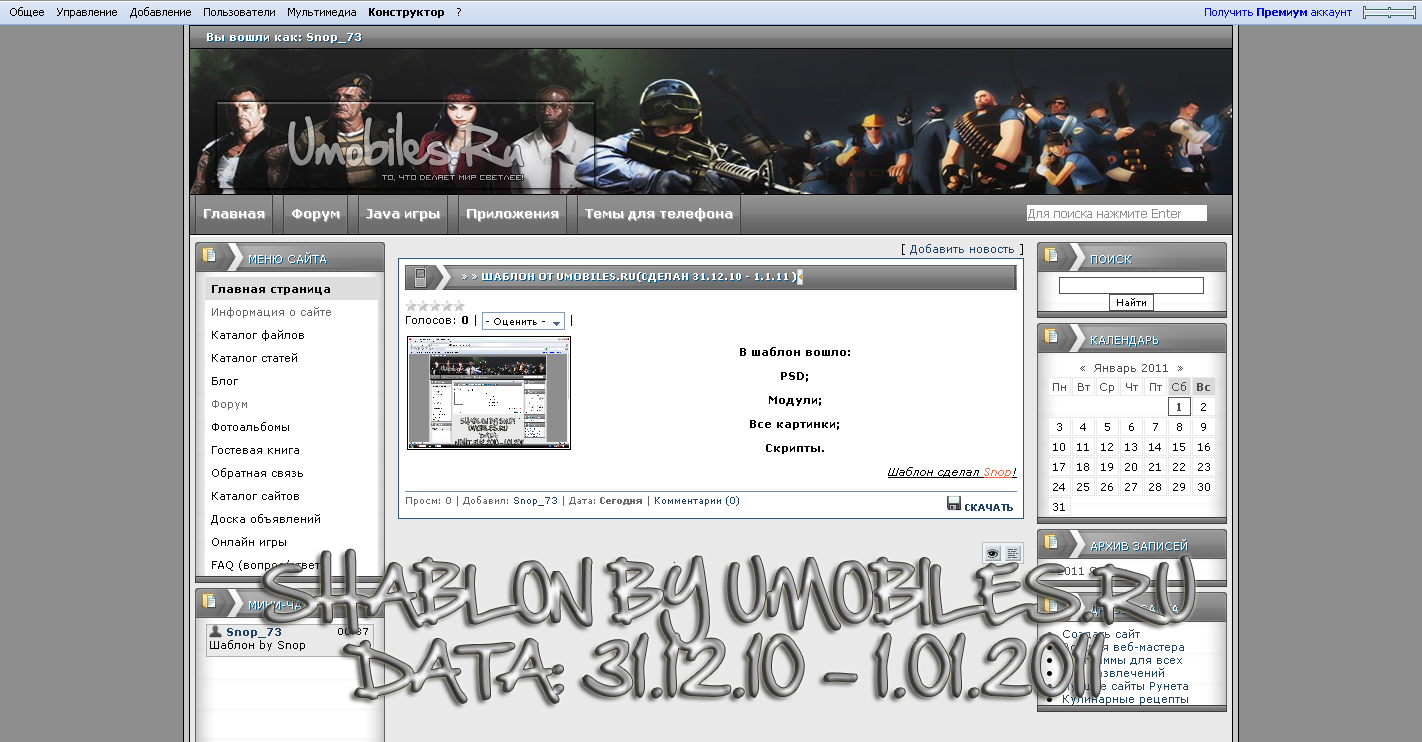Click the СКАЧАТЬ download link
The image size is (1422, 742).
[x=988, y=507]
